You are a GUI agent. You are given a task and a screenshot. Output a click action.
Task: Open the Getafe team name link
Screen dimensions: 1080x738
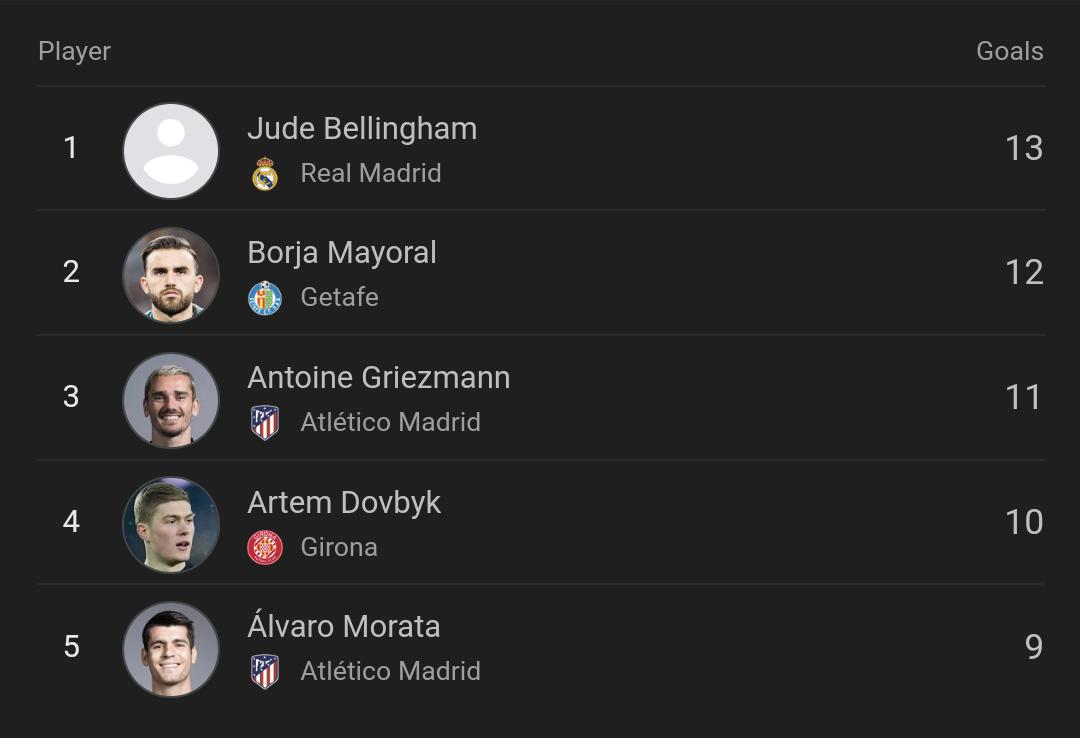pos(339,298)
